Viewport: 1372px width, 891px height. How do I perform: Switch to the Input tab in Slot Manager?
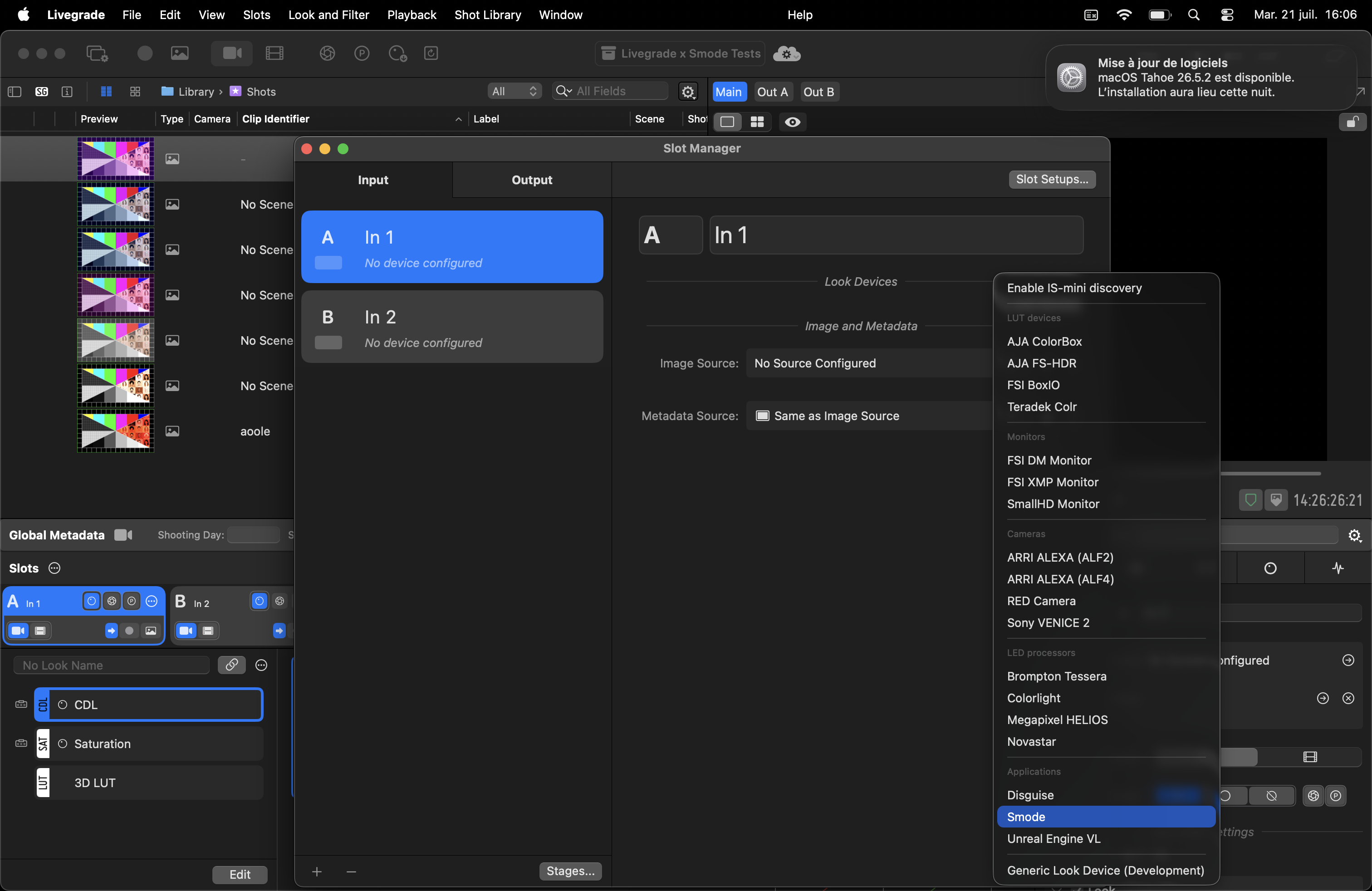[x=373, y=180]
